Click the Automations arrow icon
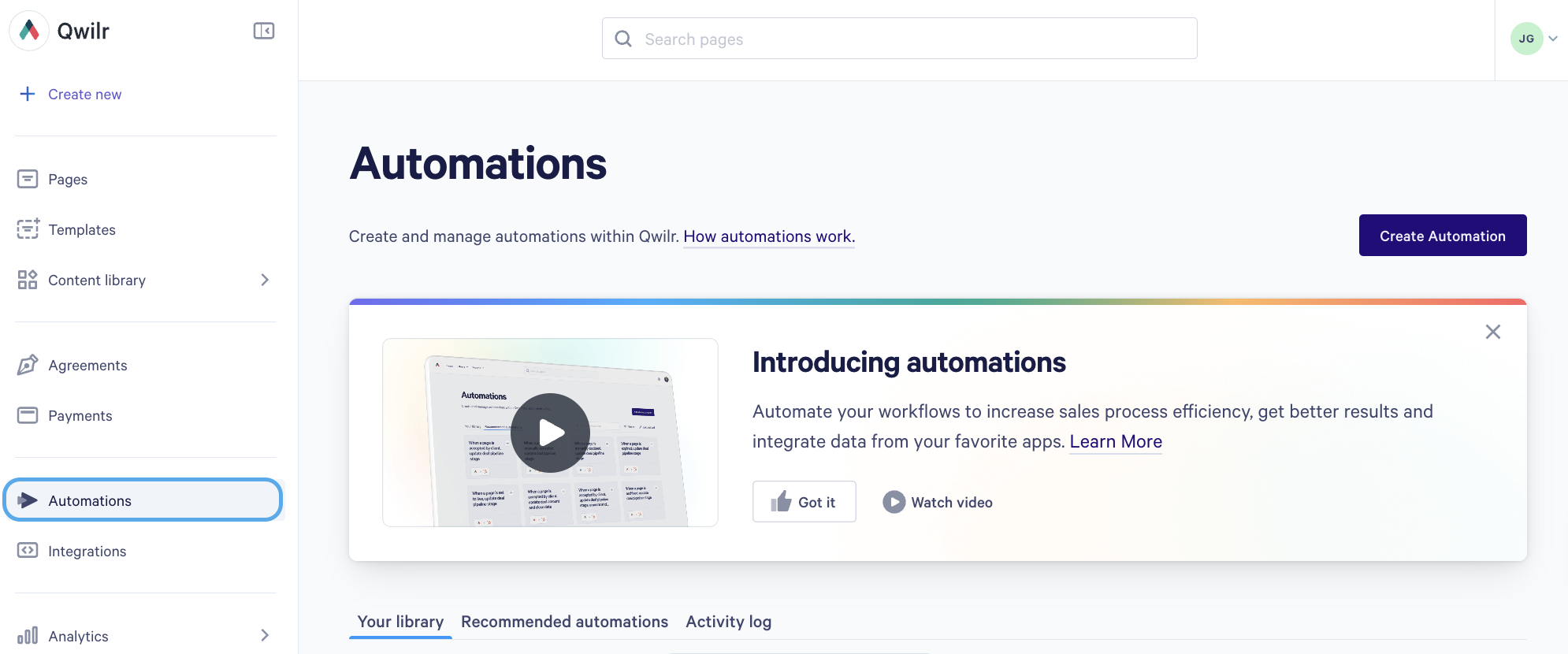Image resolution: width=1568 pixels, height=654 pixels. point(28,500)
